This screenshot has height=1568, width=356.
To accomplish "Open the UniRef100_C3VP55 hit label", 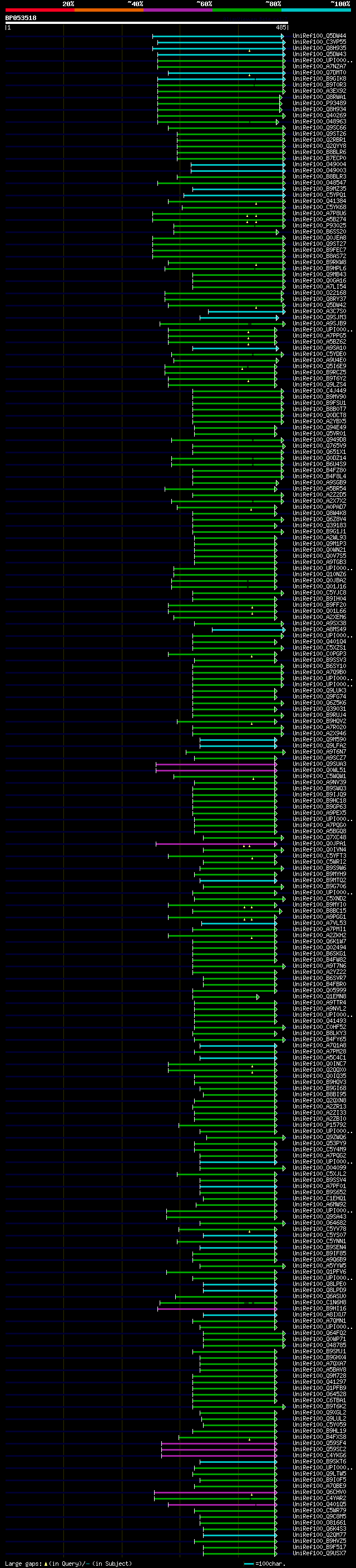I will pos(319,42).
